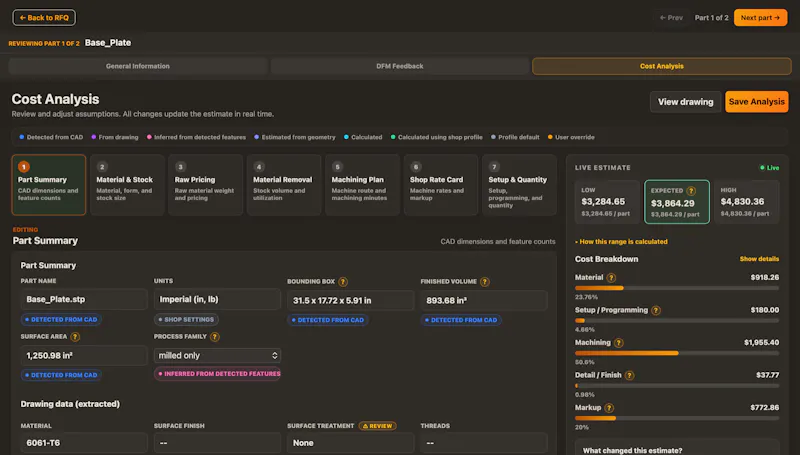Click Detected From CAD badge under Part Name
The height and width of the screenshot is (455, 800).
[x=61, y=320]
